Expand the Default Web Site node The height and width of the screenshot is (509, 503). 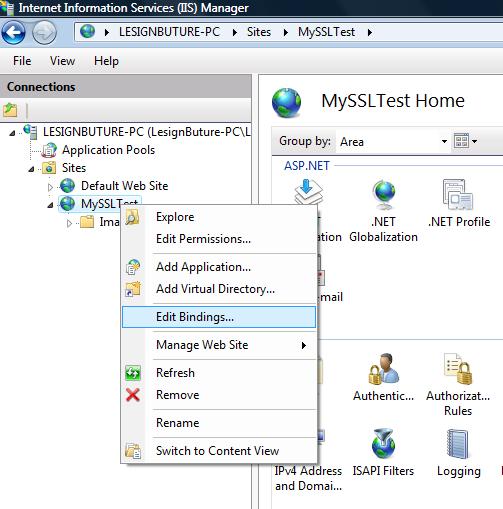50,187
